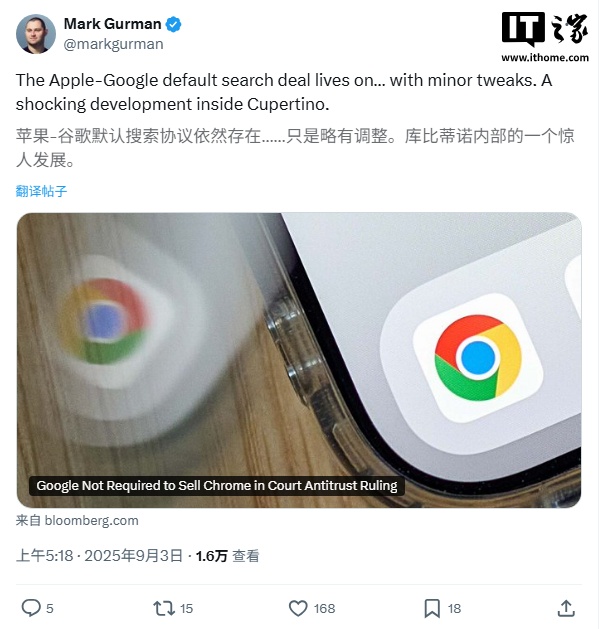Click the 15 retweets count

tap(187, 609)
